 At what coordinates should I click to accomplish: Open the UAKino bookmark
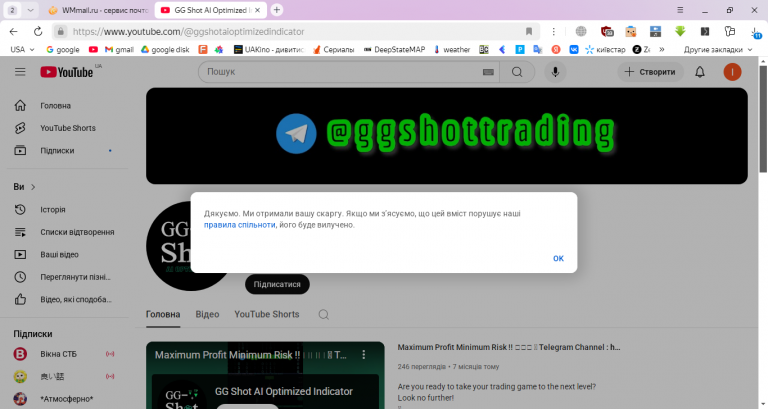pyautogui.click(x=269, y=49)
